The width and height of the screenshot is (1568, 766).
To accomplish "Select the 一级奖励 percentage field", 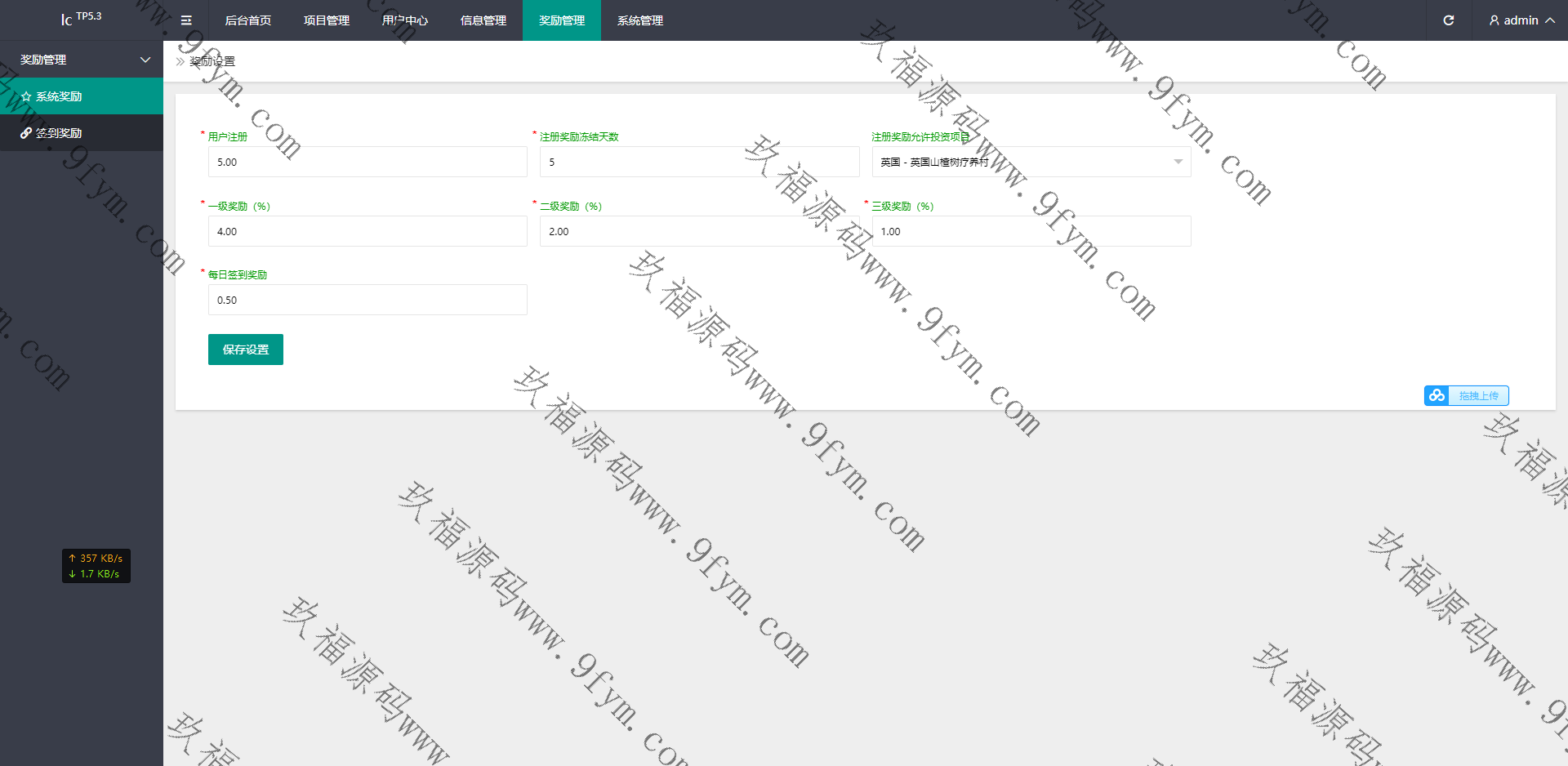I will tap(367, 231).
